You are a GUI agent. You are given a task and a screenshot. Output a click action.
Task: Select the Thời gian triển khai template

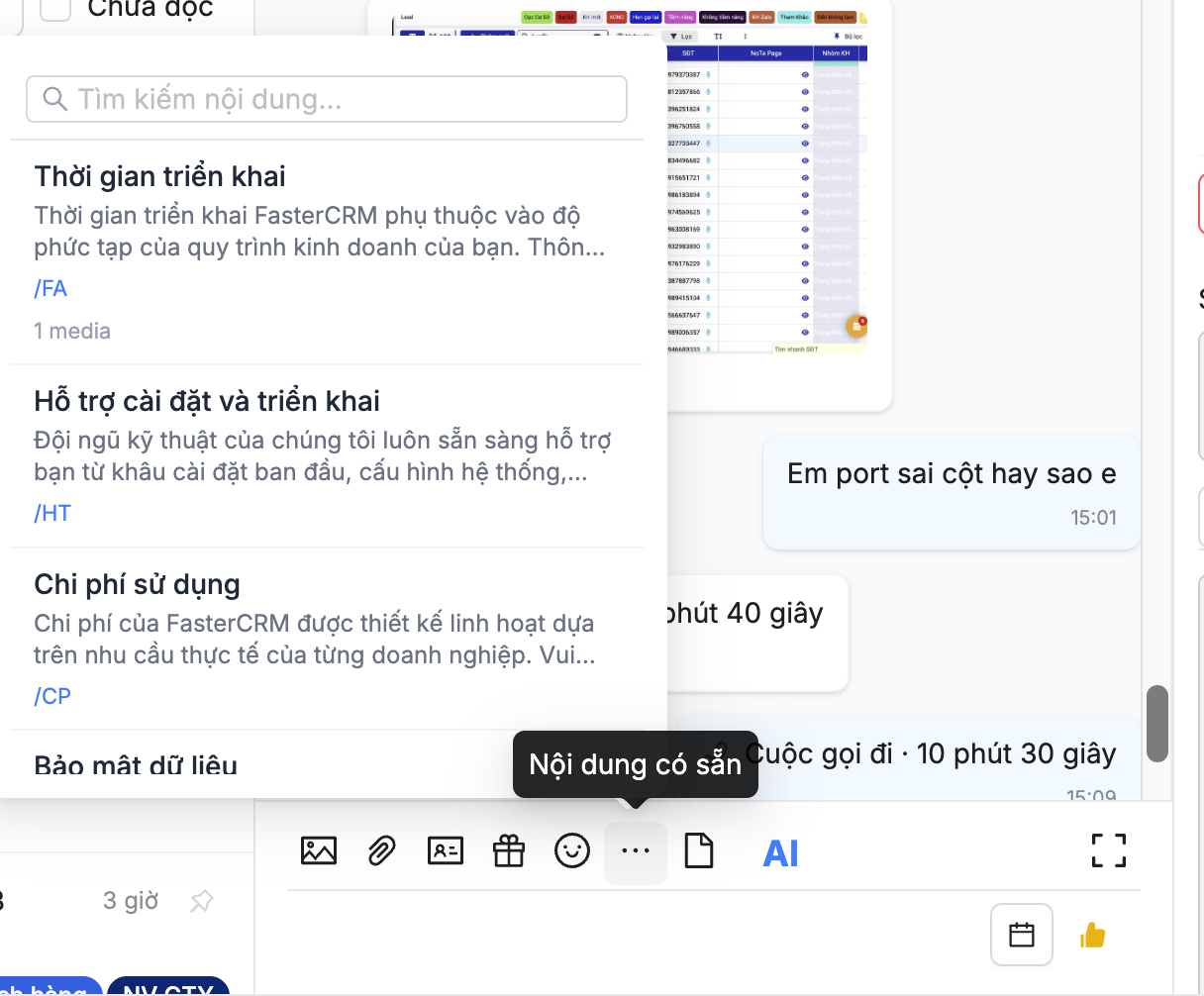(327, 252)
